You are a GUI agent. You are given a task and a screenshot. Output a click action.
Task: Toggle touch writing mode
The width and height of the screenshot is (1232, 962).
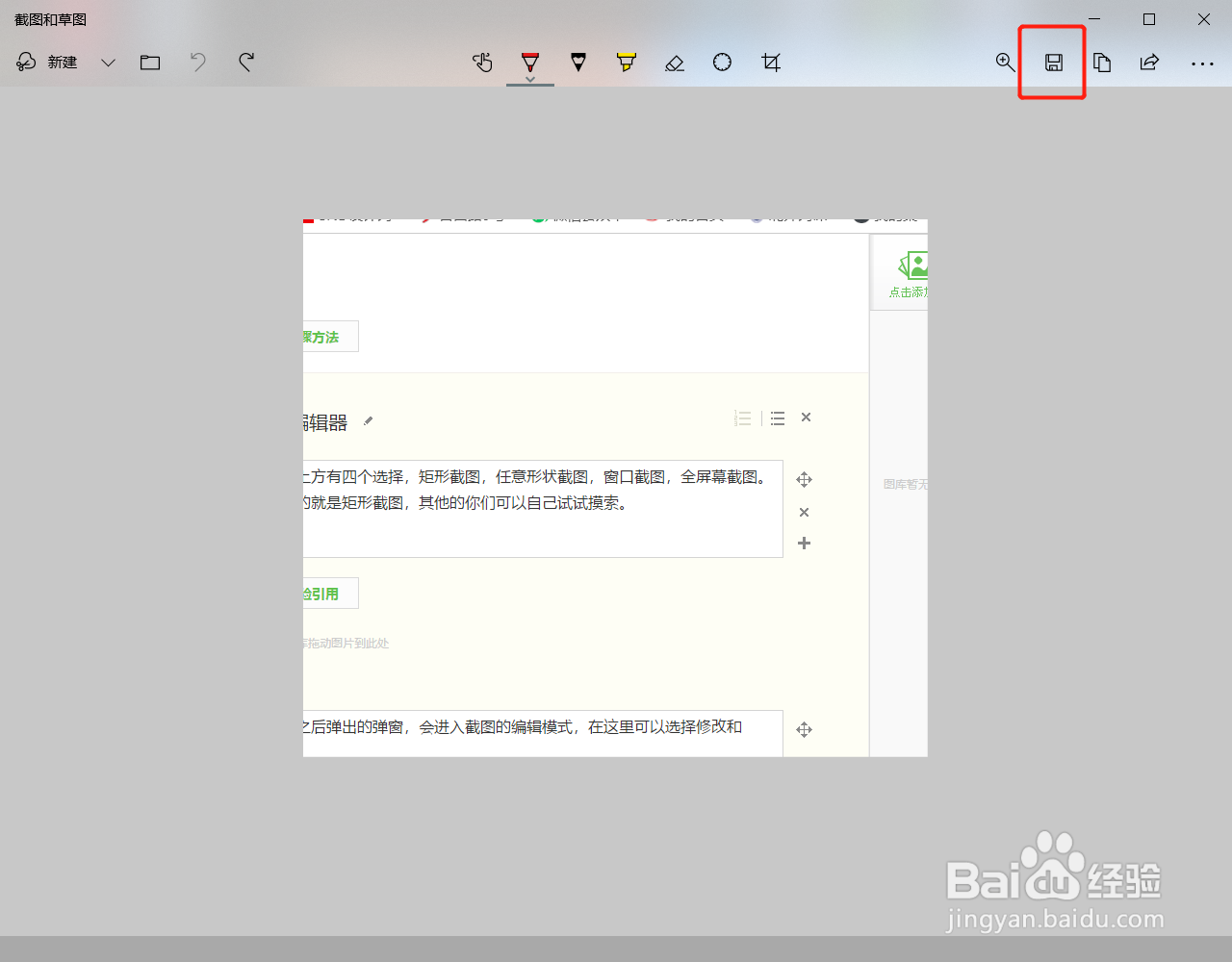pos(482,63)
